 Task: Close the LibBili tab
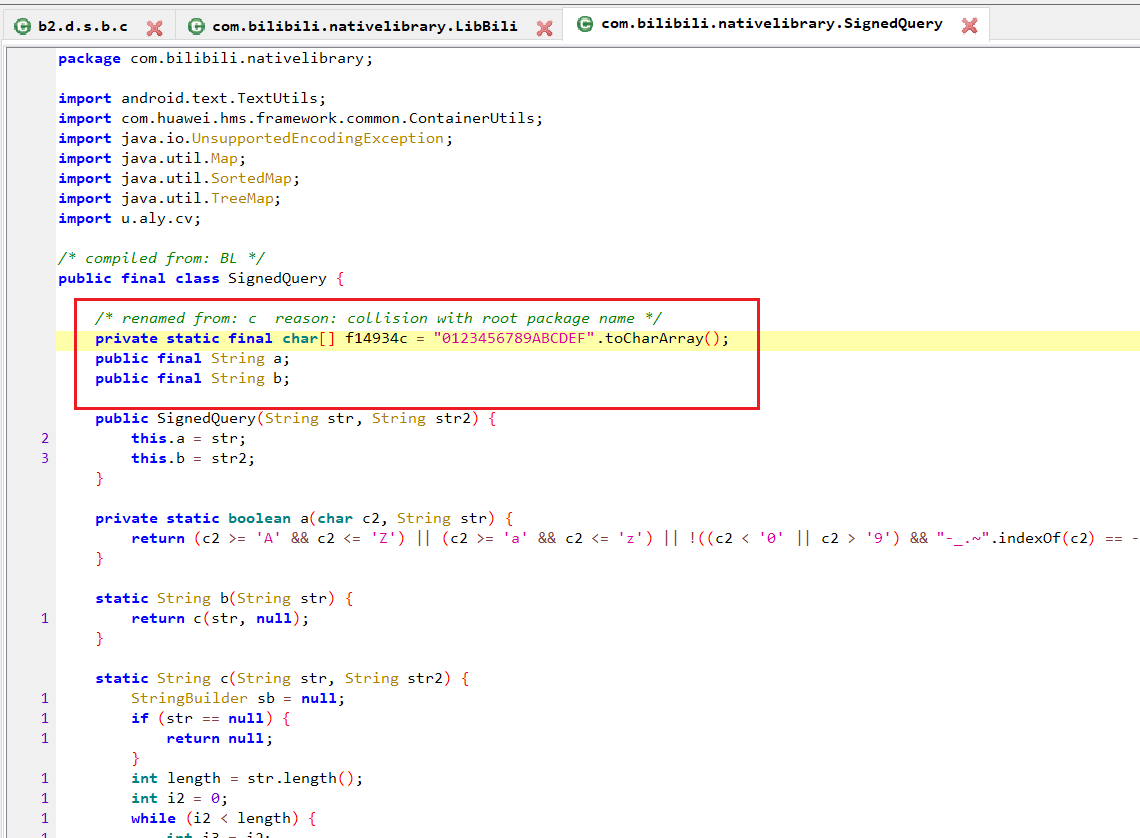[x=545, y=28]
